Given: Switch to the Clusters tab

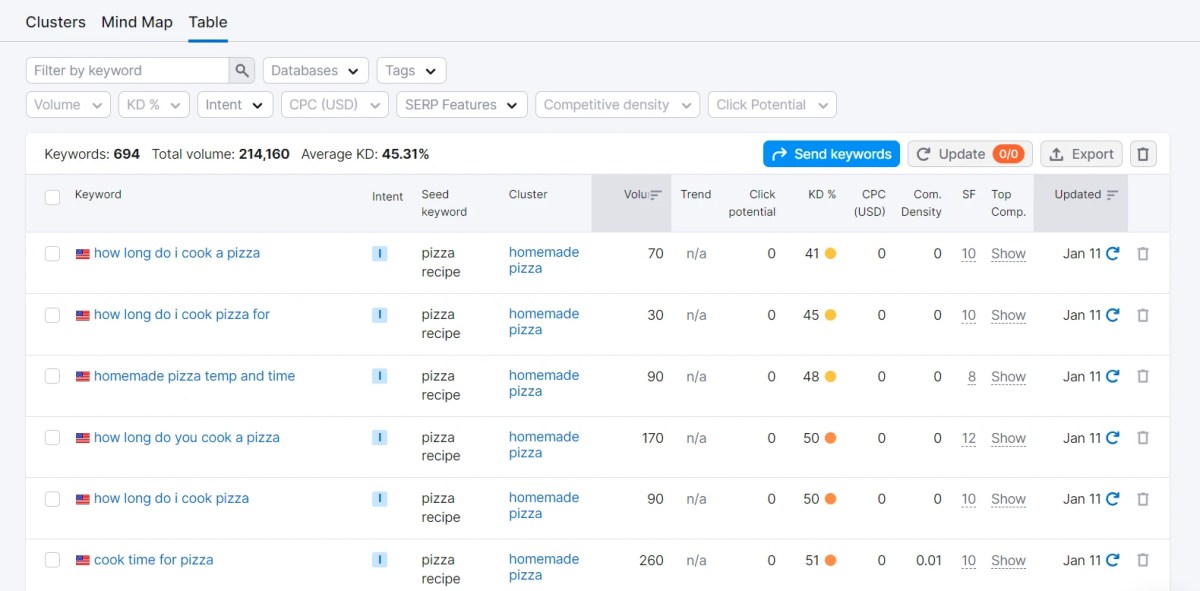Looking at the screenshot, I should coord(56,22).
